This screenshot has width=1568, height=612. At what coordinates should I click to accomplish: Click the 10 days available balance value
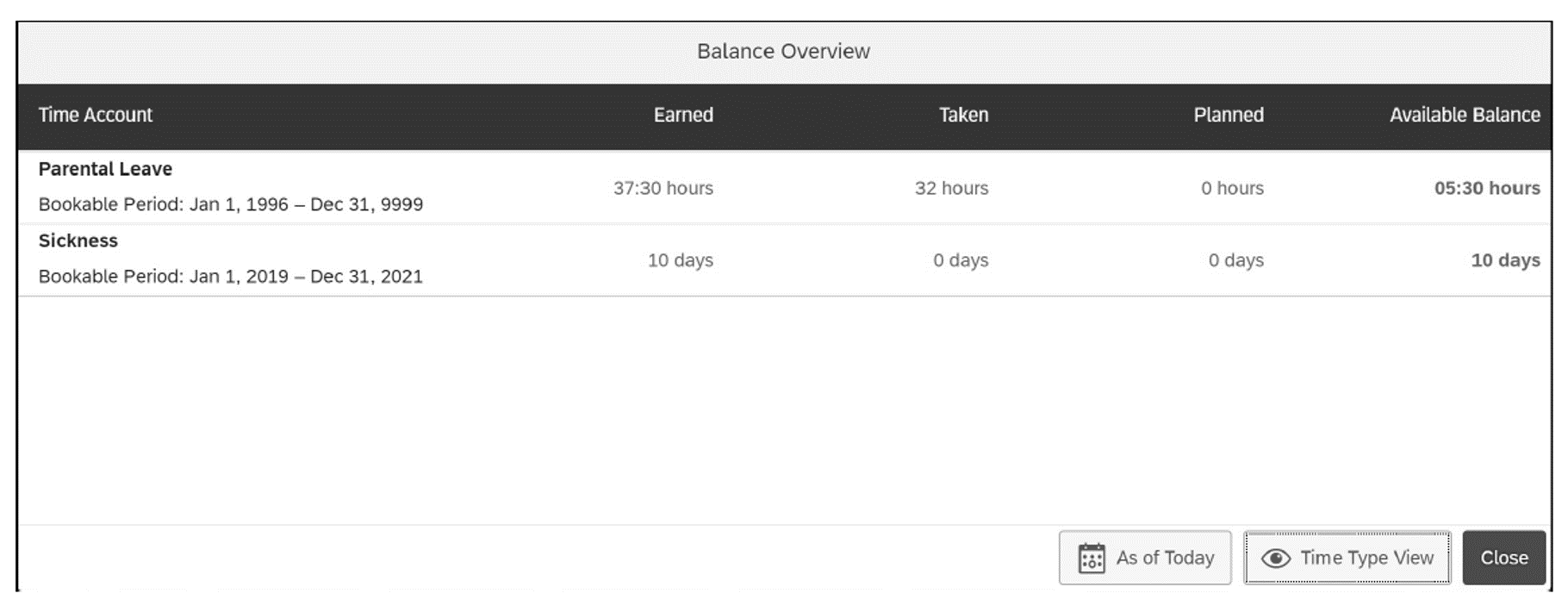click(x=1505, y=259)
